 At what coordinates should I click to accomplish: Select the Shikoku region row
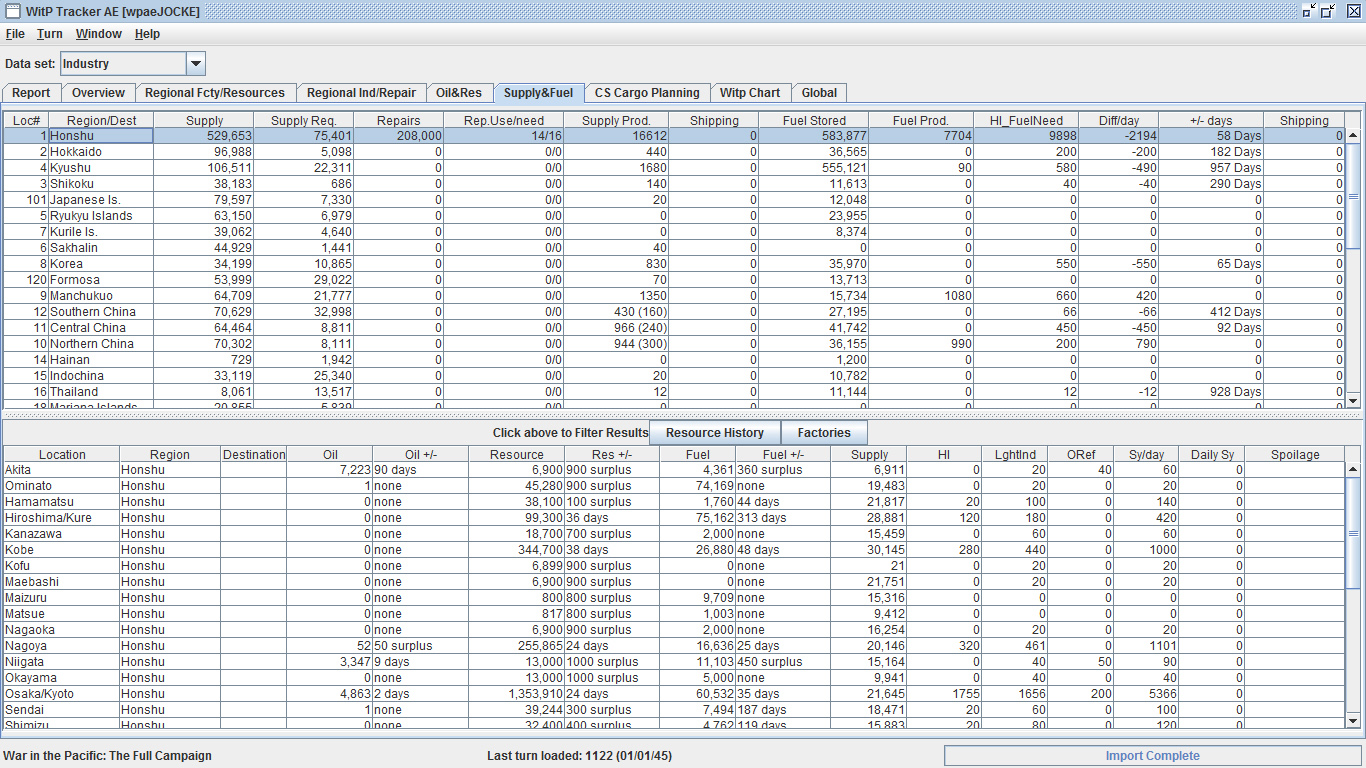tap(675, 184)
